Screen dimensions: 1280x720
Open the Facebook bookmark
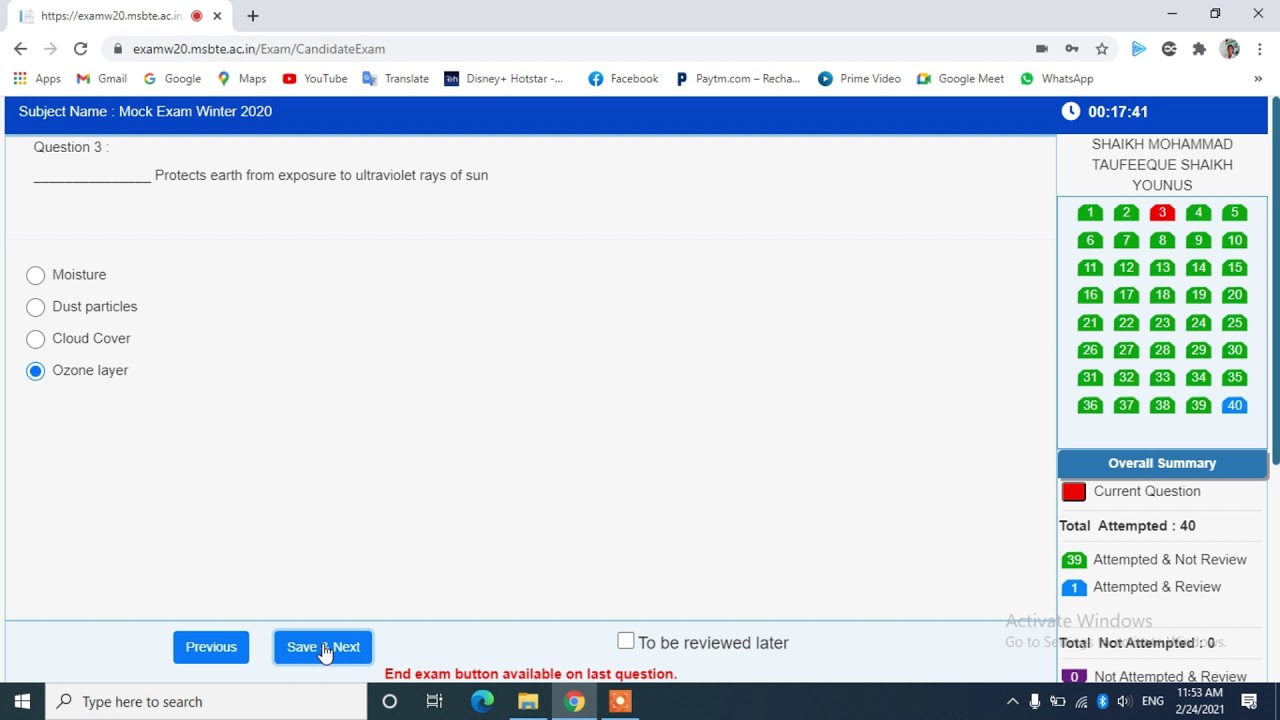pos(623,78)
